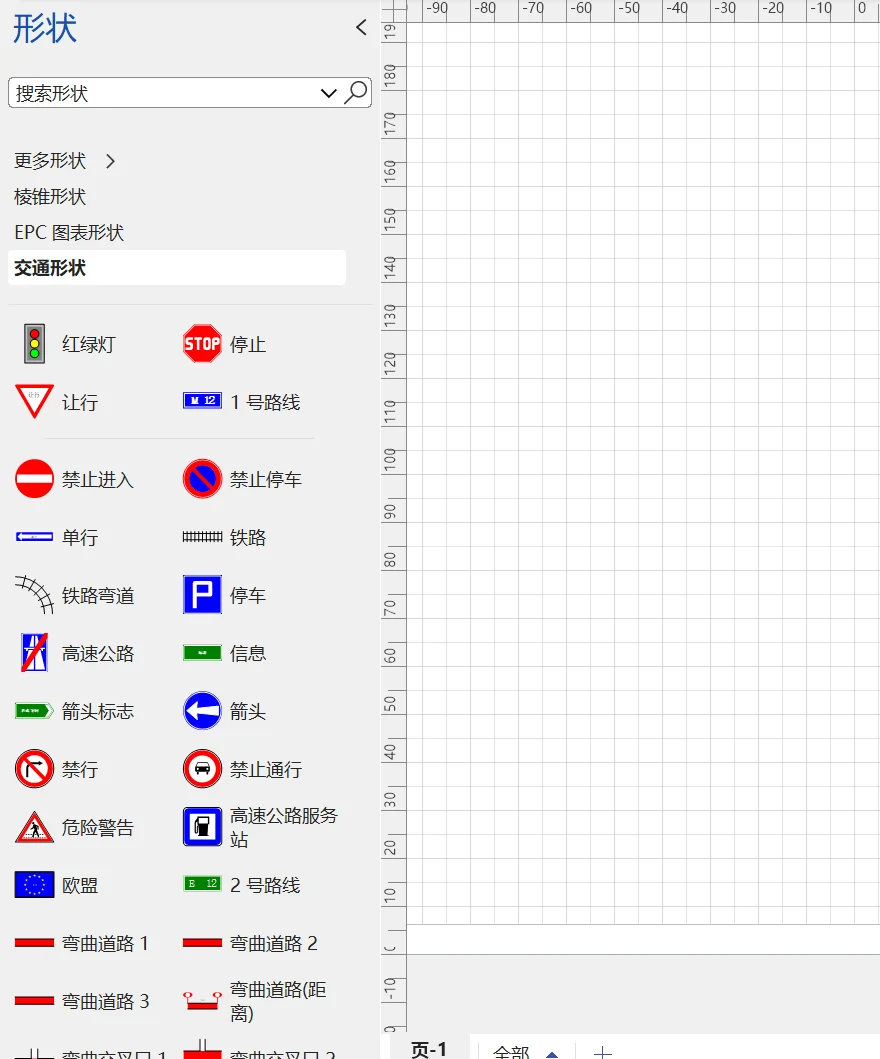Select the 红绿灯 traffic light shape

tap(33, 344)
